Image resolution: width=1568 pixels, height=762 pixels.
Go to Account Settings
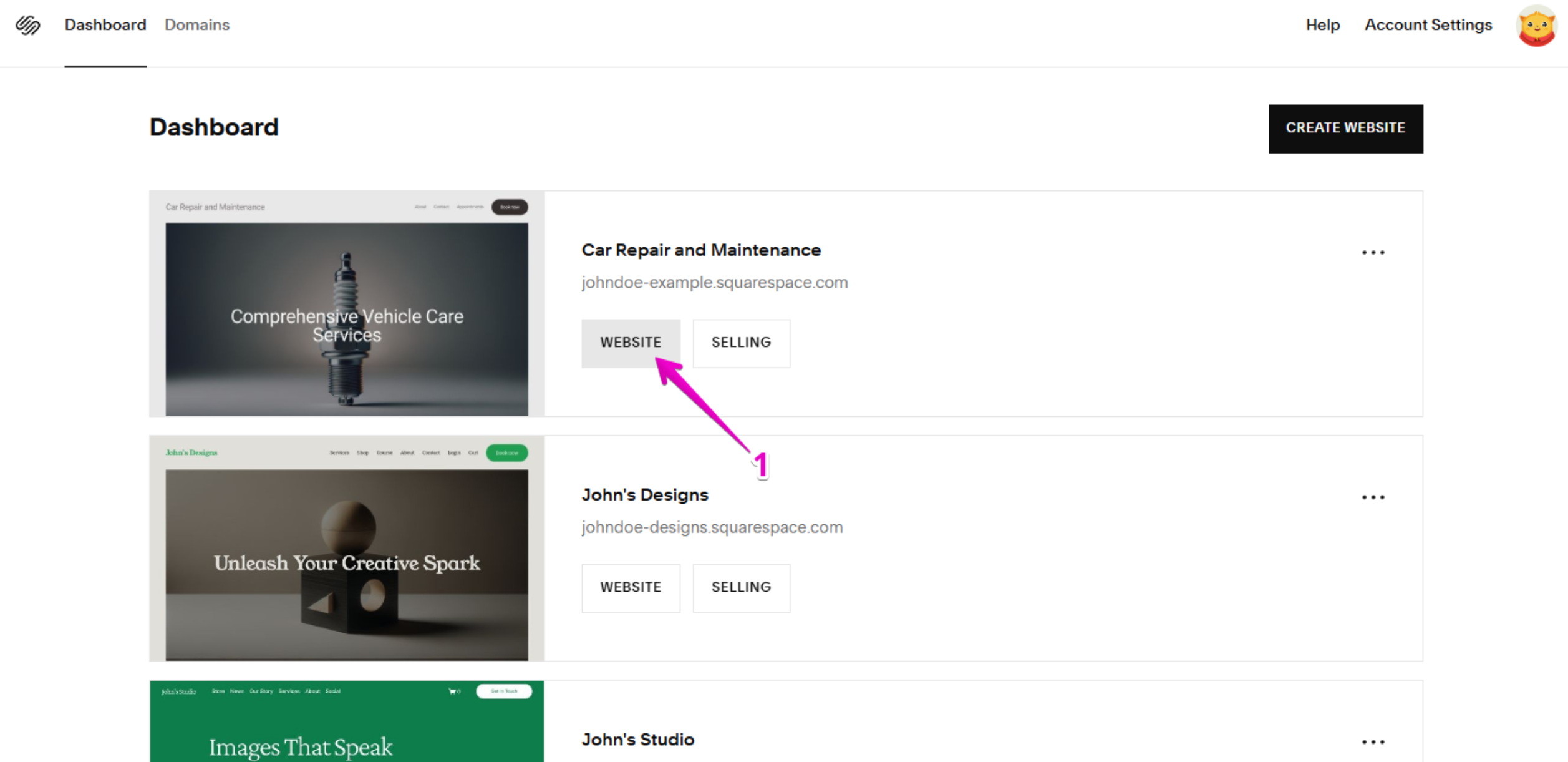point(1428,25)
